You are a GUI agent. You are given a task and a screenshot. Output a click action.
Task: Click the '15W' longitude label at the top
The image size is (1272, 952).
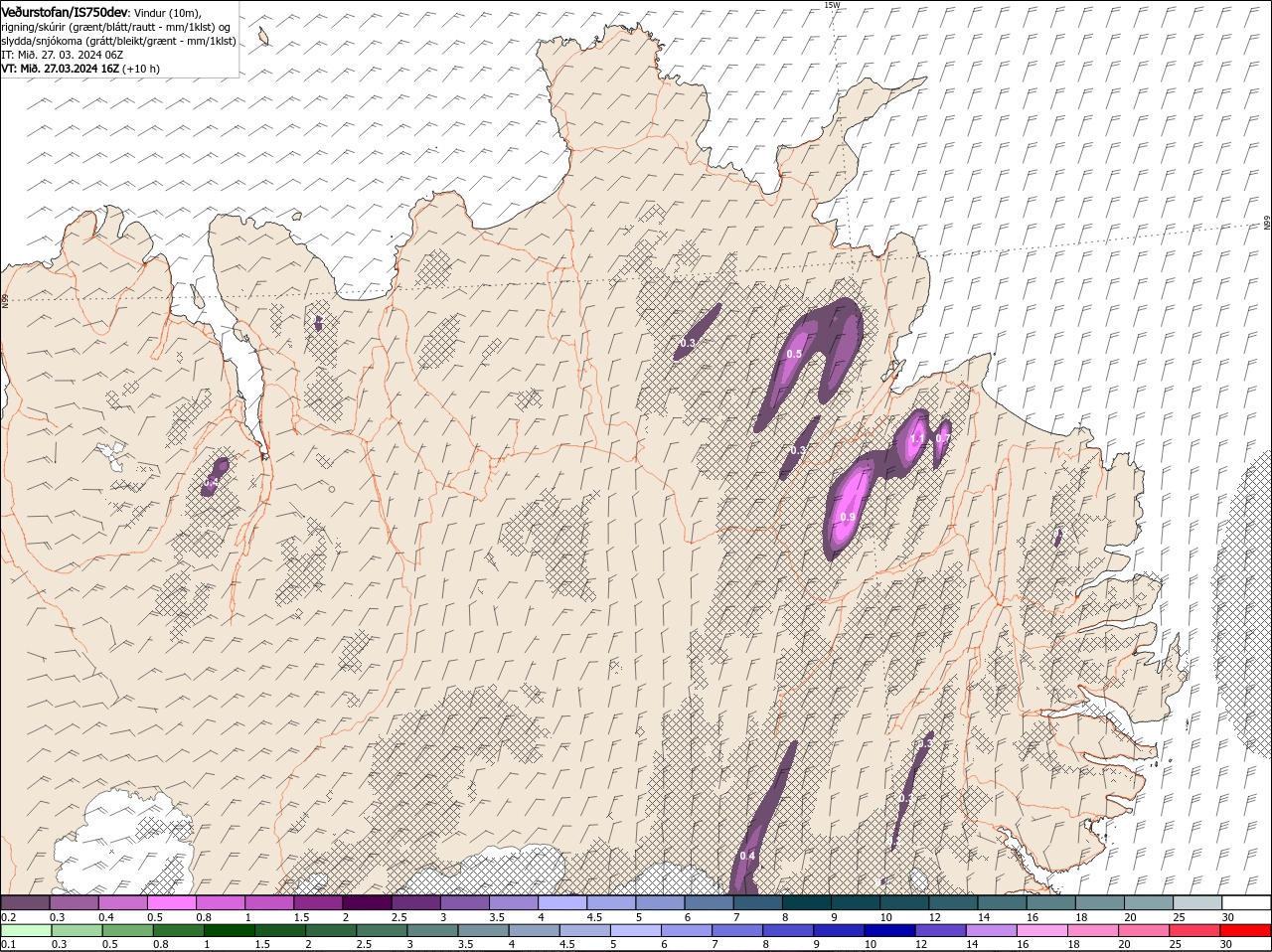coord(832,6)
